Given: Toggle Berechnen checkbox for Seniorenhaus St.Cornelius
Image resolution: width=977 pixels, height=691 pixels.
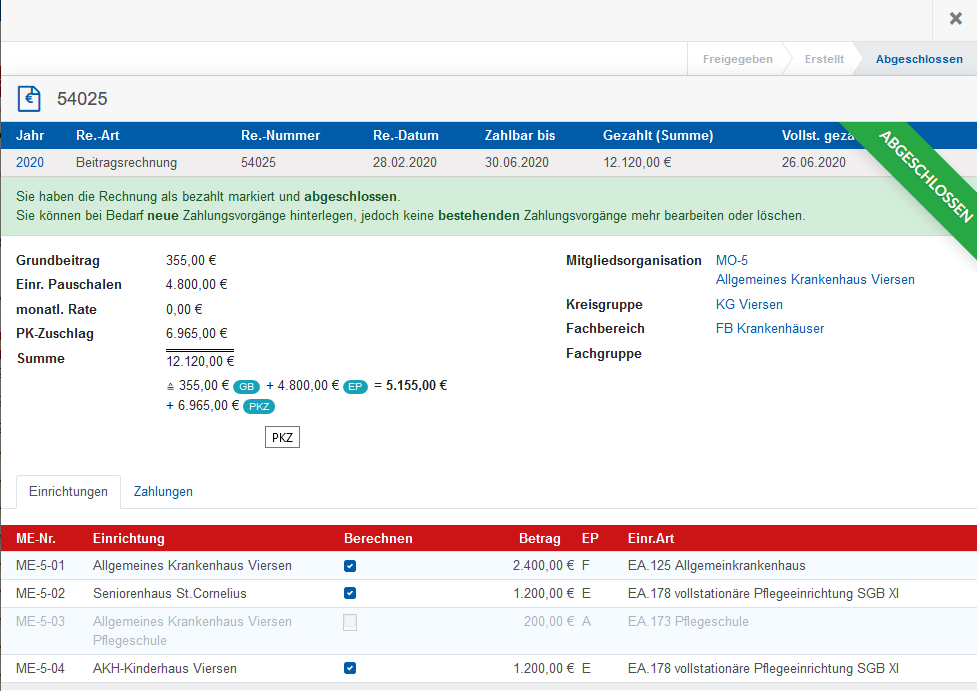Looking at the screenshot, I should [x=350, y=594].
